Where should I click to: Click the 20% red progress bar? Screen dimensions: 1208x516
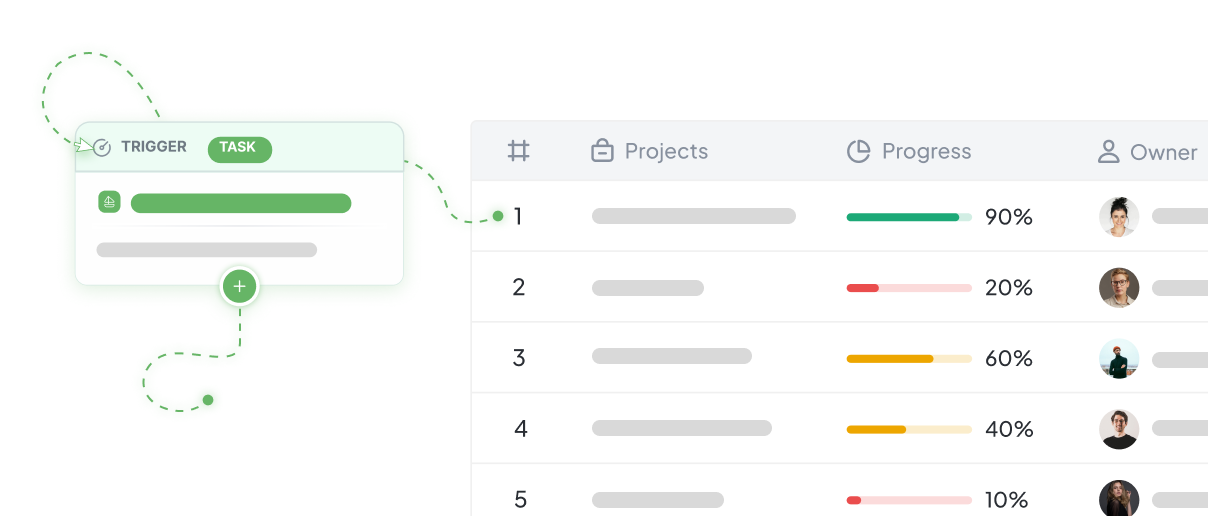click(909, 288)
